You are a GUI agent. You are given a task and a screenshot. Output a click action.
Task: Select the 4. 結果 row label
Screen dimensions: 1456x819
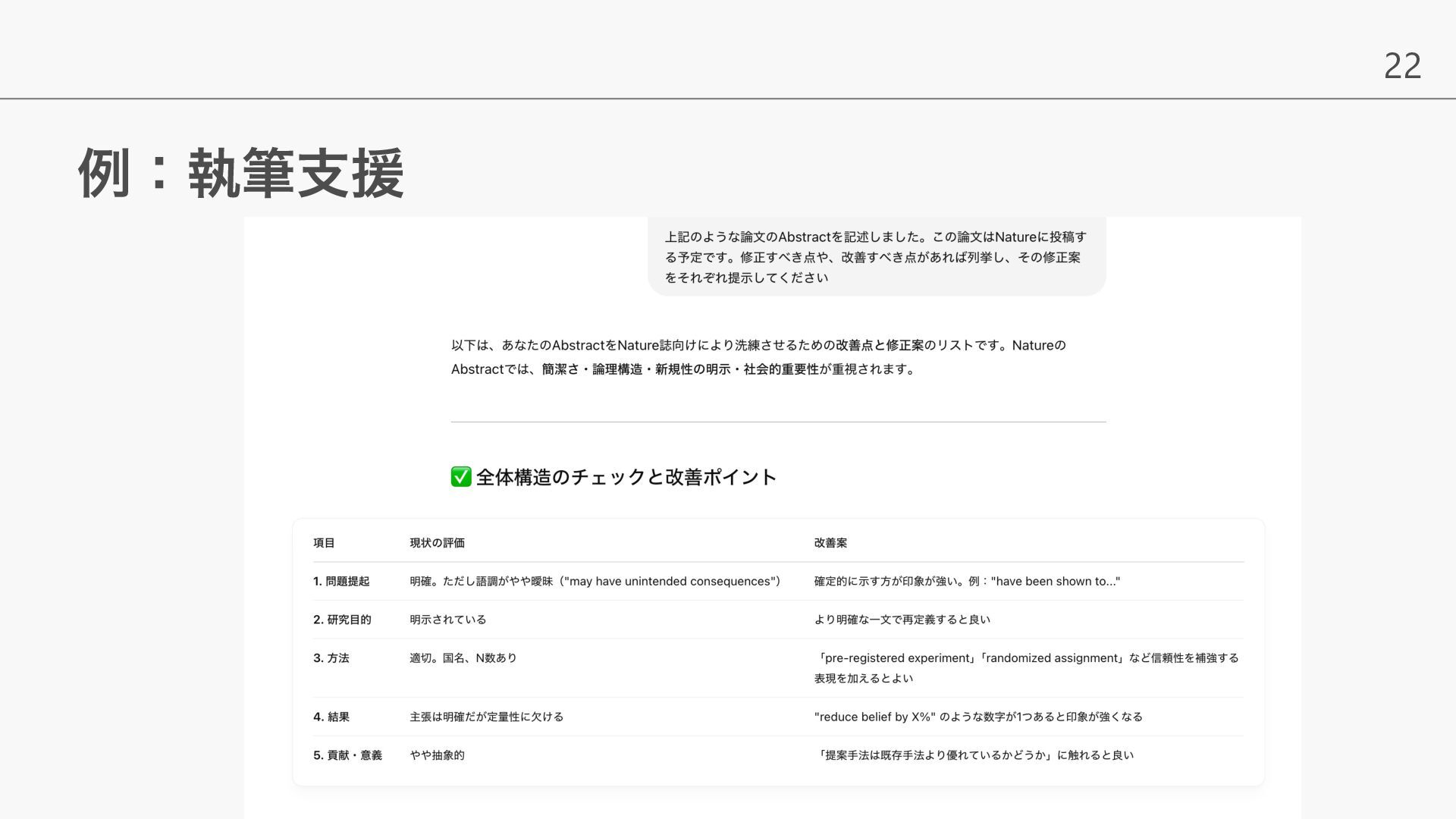click(x=331, y=717)
